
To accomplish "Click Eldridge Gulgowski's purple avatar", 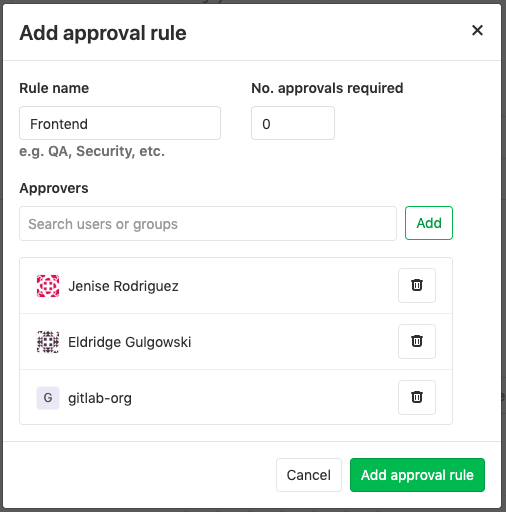I will pyautogui.click(x=48, y=342).
